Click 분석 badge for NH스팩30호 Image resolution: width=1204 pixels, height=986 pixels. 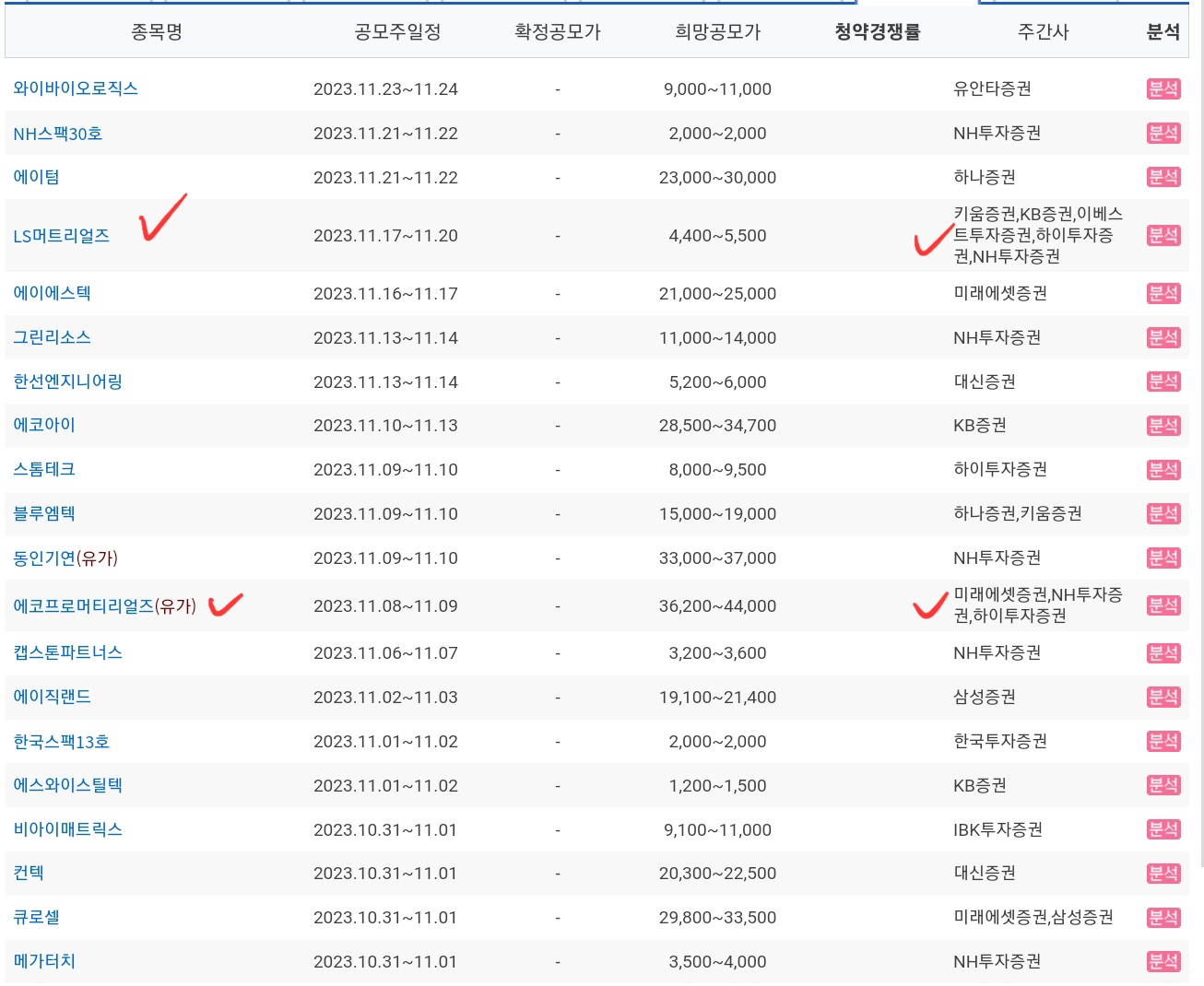click(x=1163, y=133)
